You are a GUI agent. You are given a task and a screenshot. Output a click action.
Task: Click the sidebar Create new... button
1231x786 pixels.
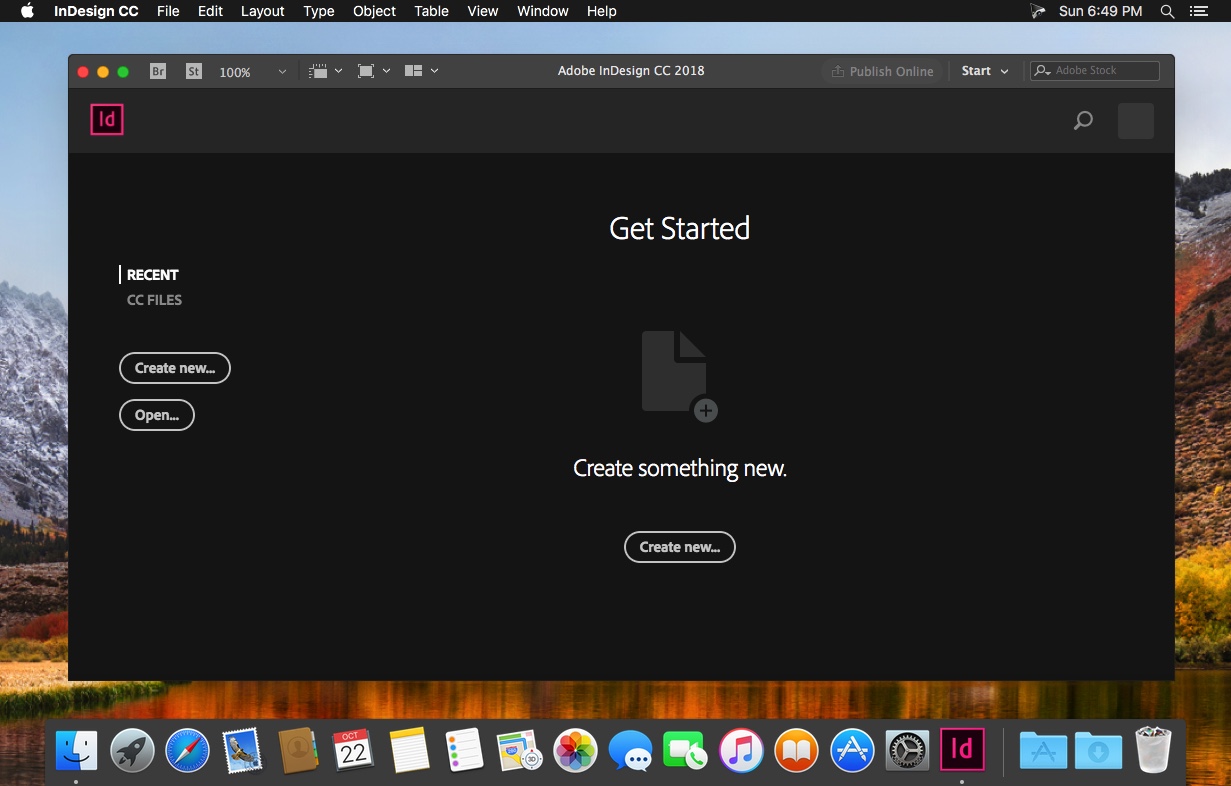pyautogui.click(x=175, y=368)
